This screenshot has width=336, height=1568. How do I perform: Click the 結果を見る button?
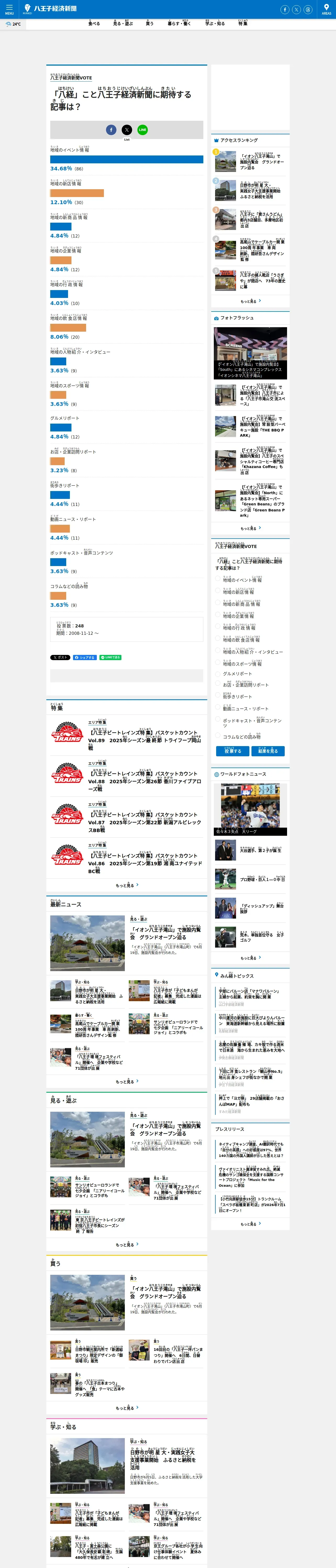point(268,751)
